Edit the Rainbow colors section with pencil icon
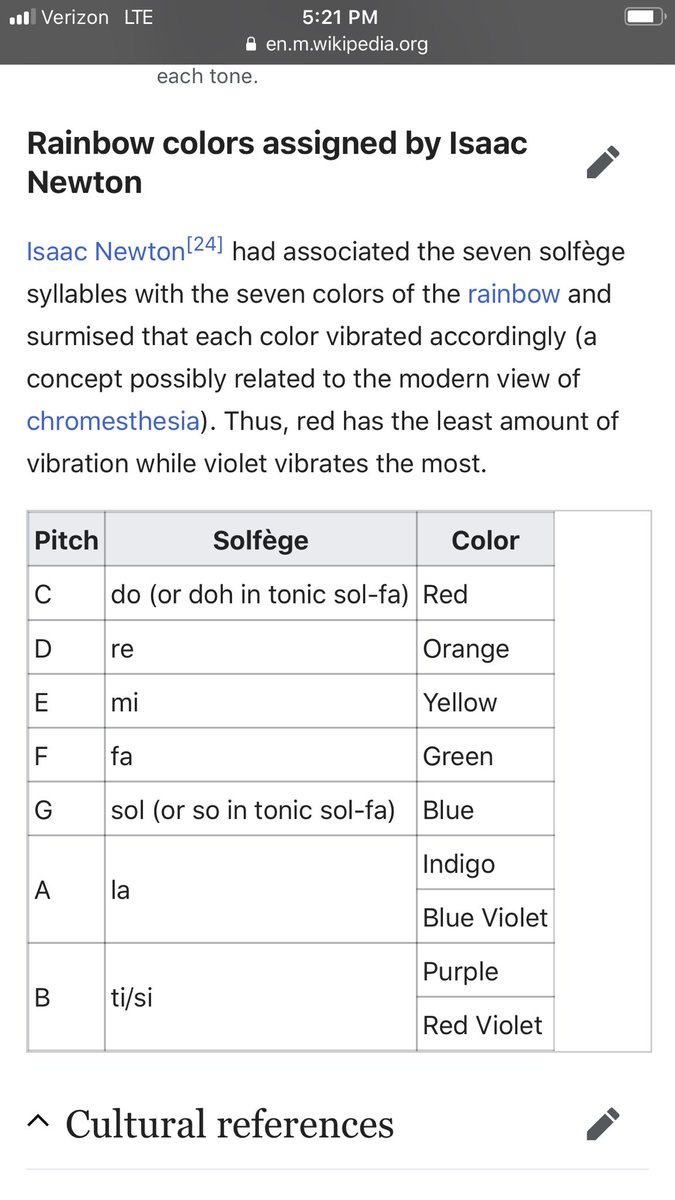675x1200 pixels. point(603,162)
